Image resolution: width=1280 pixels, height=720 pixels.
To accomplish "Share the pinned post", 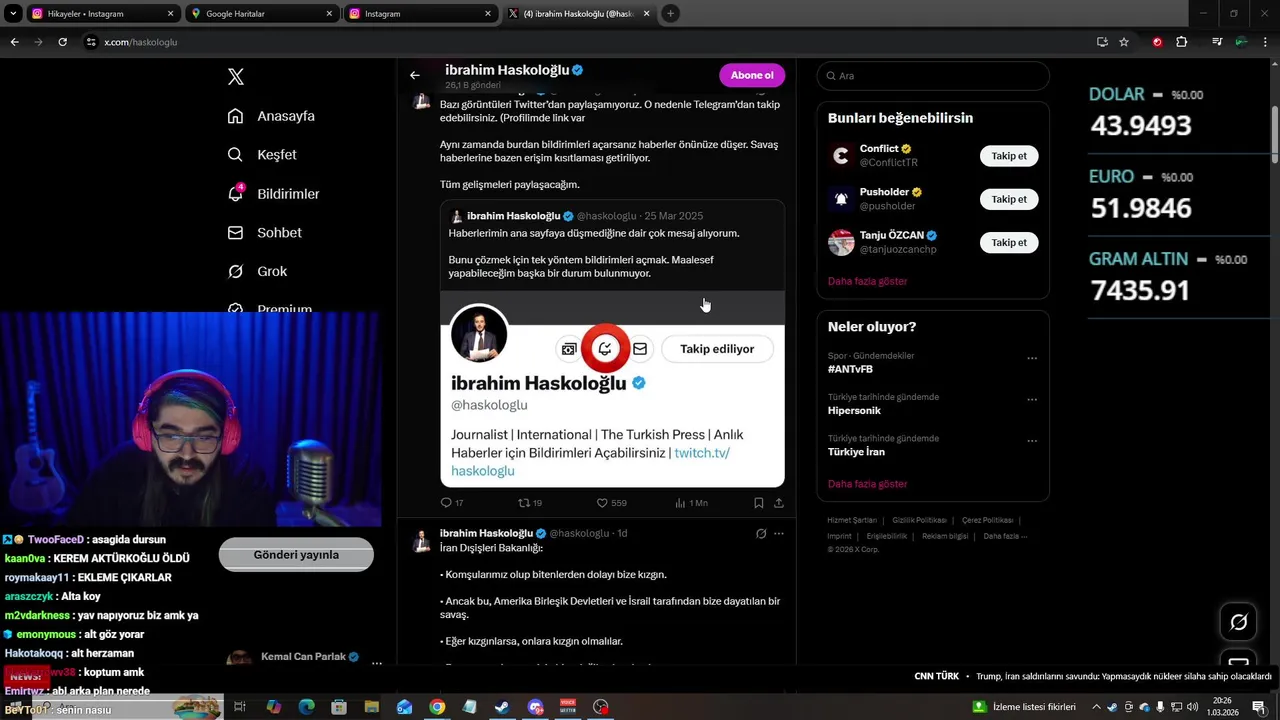I will [x=779, y=503].
